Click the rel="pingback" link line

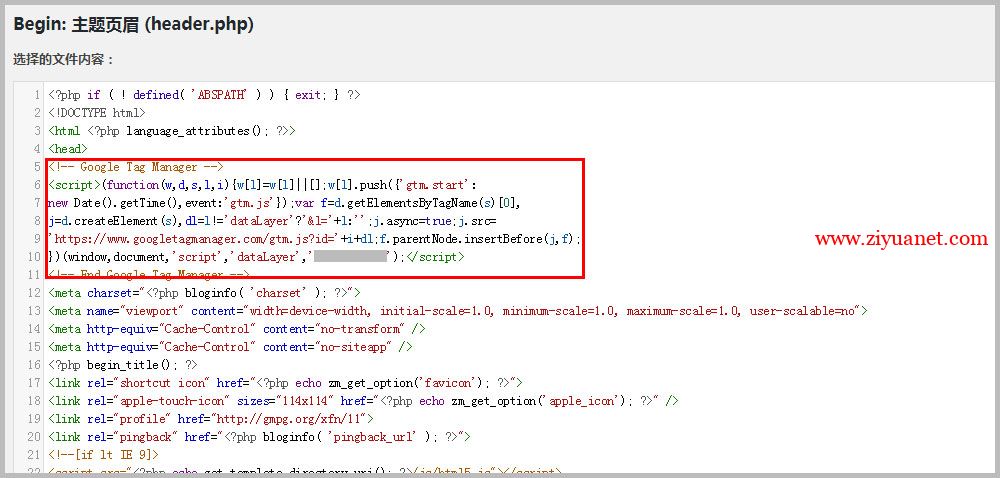pyautogui.click(x=260, y=437)
